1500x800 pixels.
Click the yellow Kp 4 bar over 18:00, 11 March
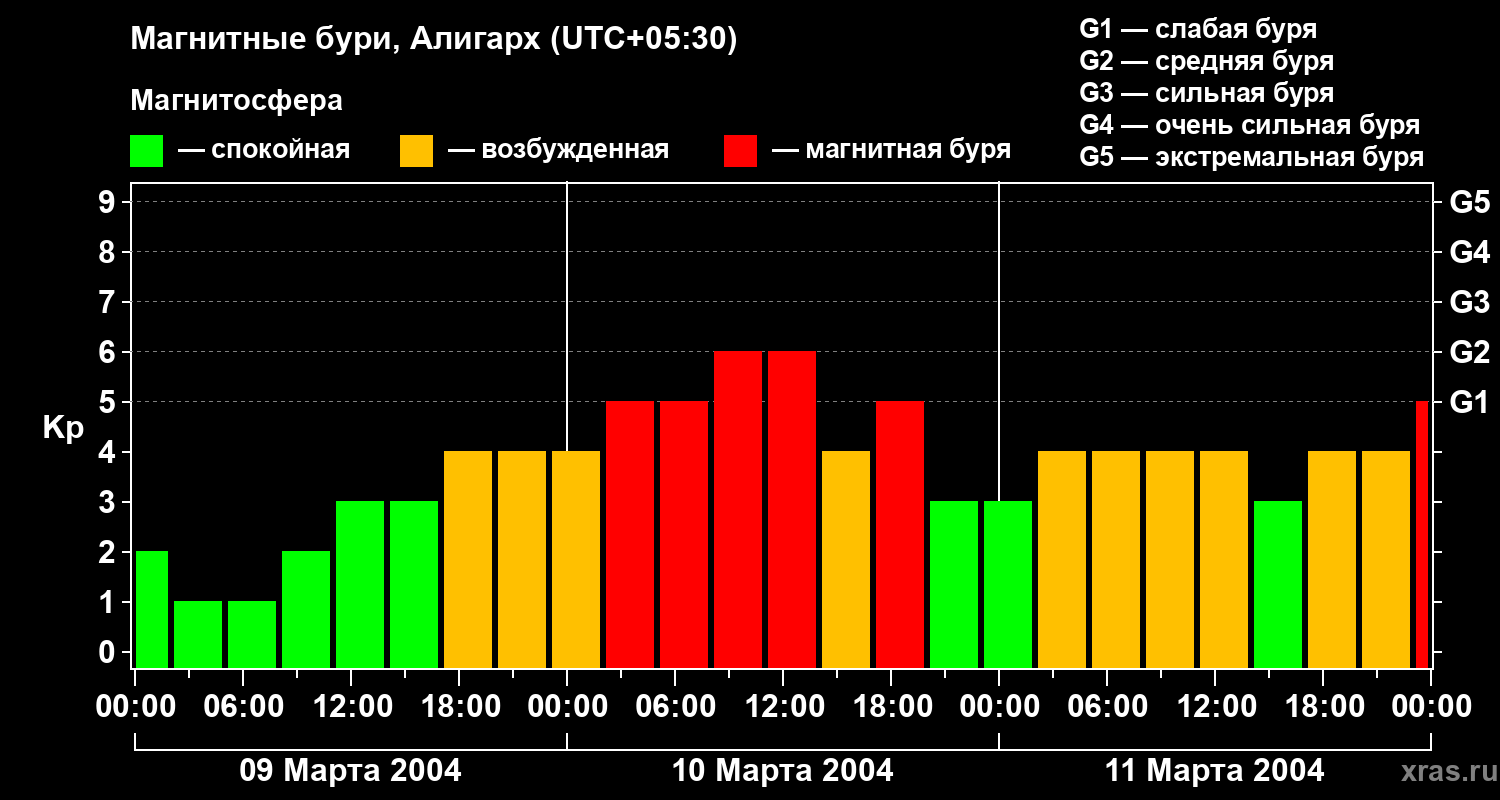pyautogui.click(x=1332, y=559)
